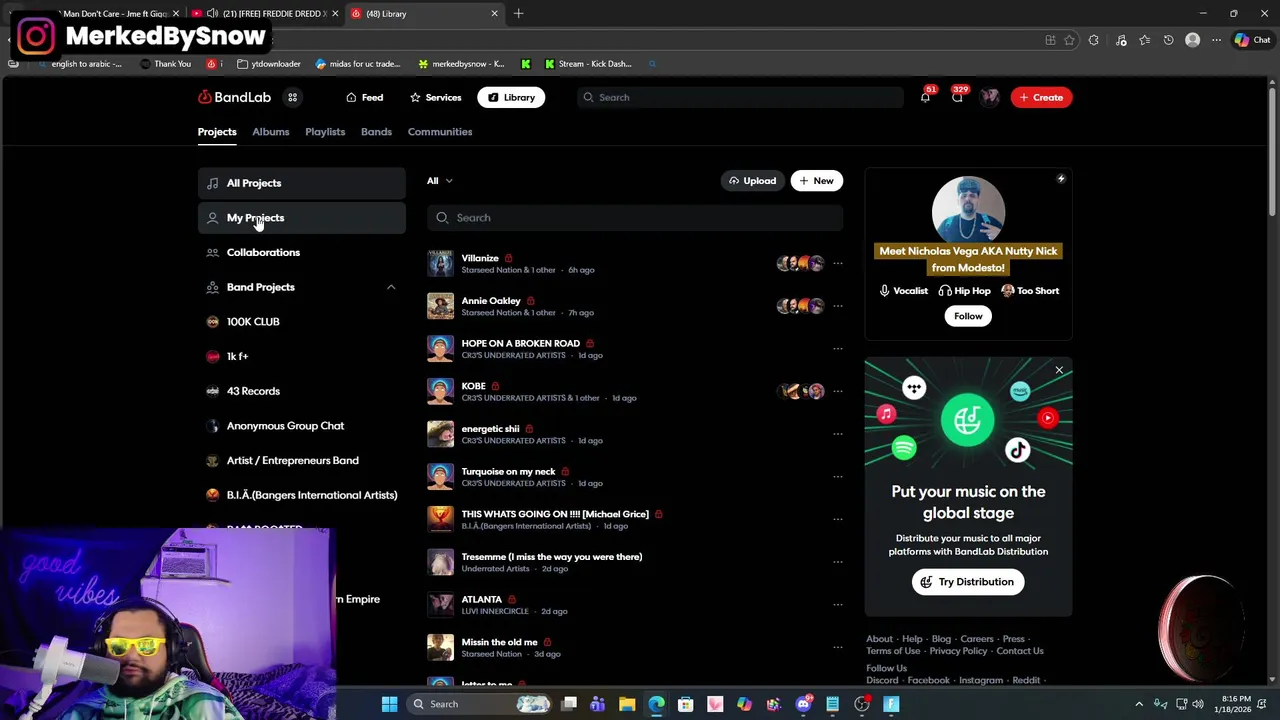This screenshot has height=720, width=1280.
Task: Open the lightning icon on suggested artist card
Action: tap(1061, 179)
